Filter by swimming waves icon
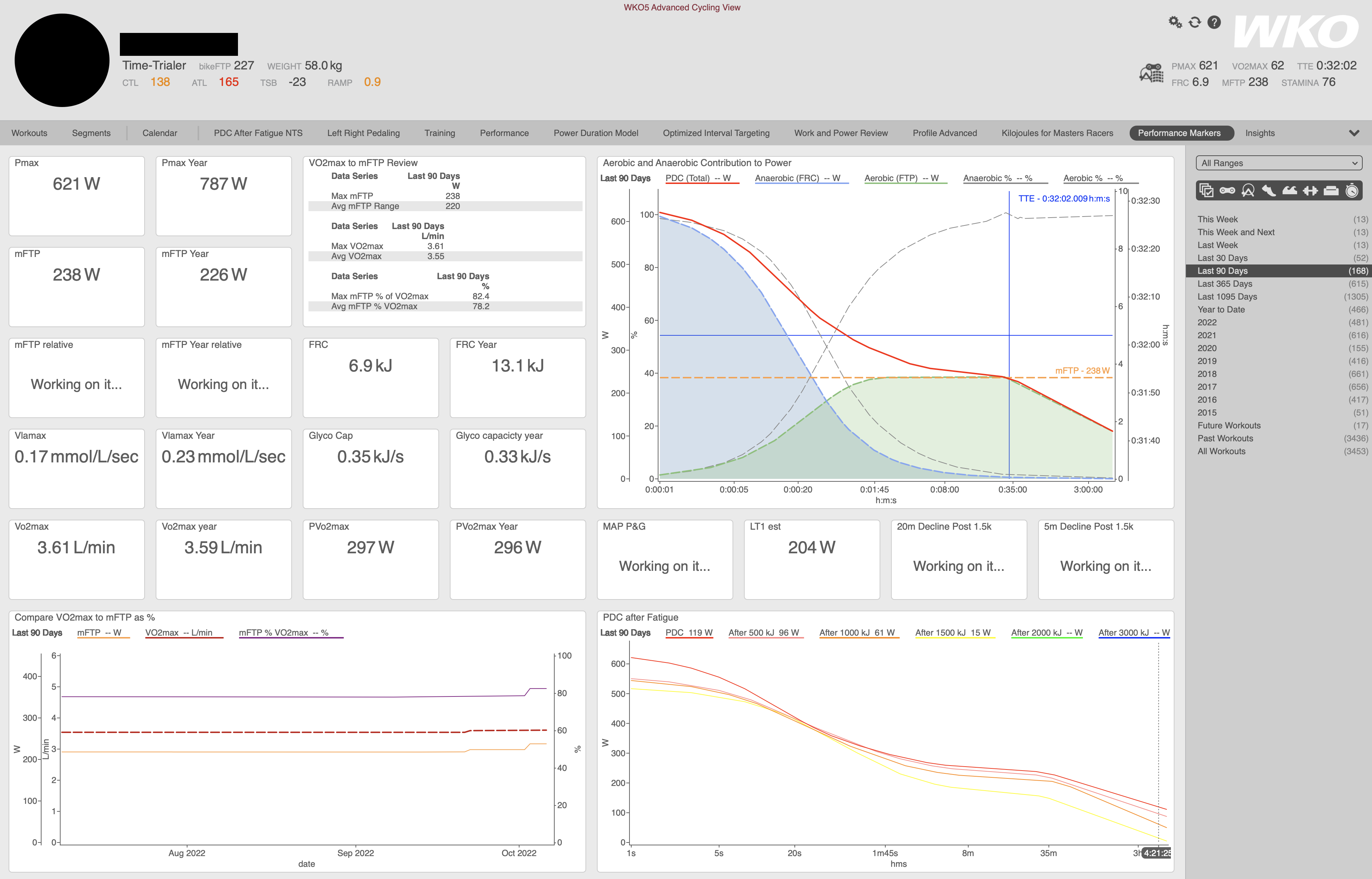 [x=1290, y=191]
